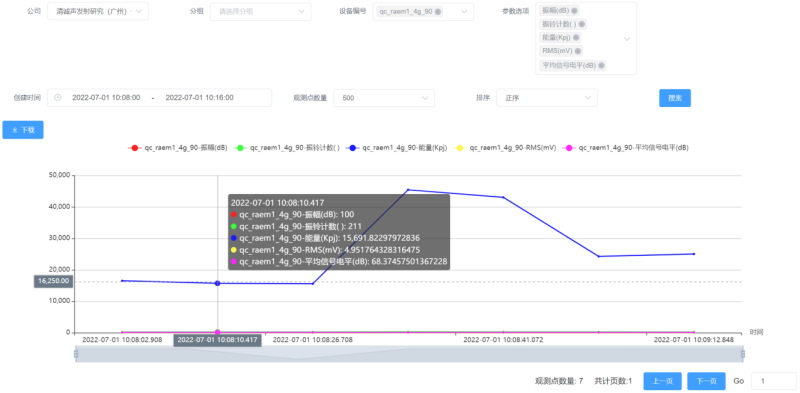Open the 排序 sort order dropdown
Viewport: 800px width, 393px height.
pos(547,98)
